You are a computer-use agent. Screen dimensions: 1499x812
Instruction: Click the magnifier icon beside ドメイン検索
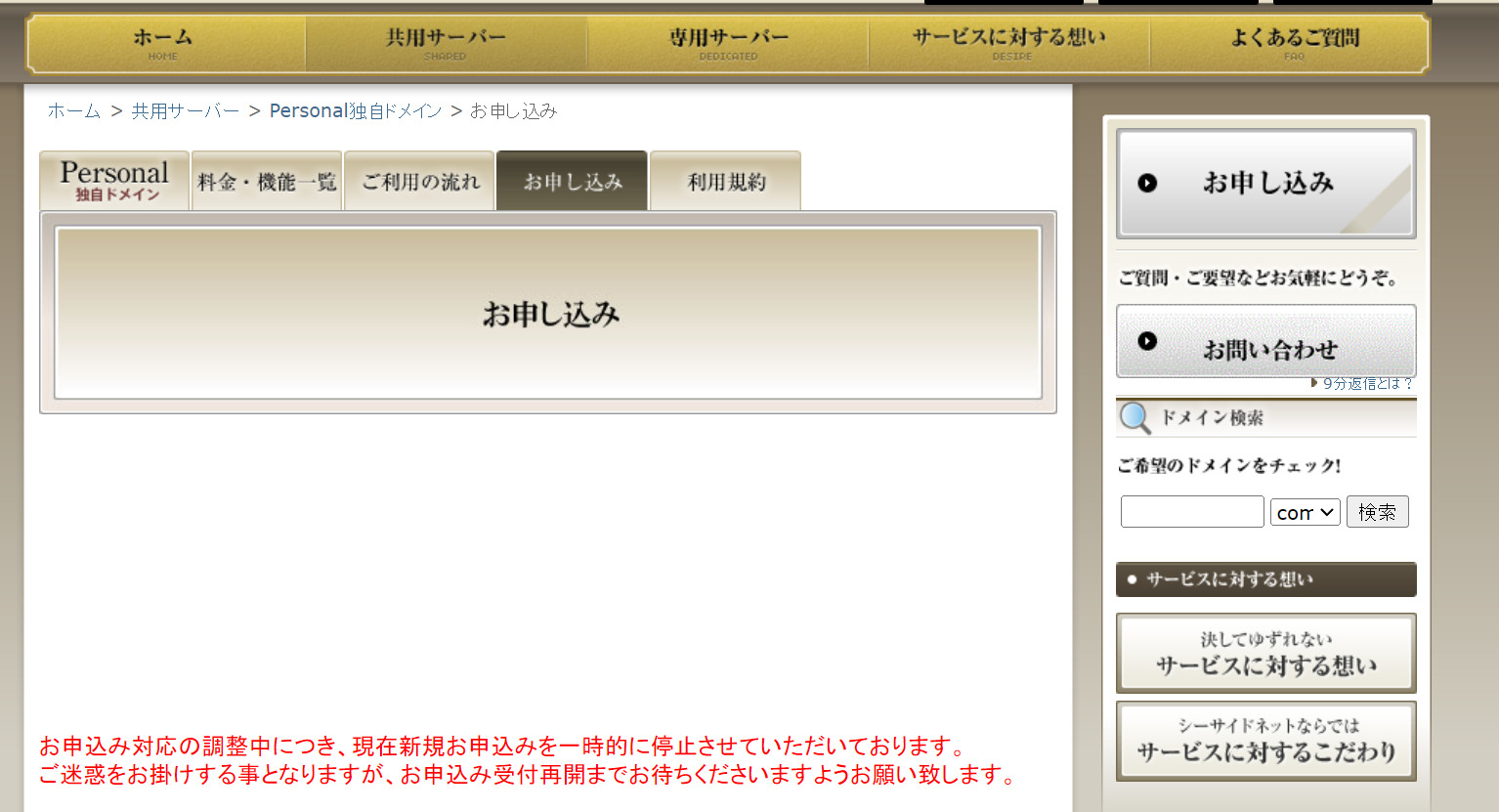click(x=1135, y=418)
